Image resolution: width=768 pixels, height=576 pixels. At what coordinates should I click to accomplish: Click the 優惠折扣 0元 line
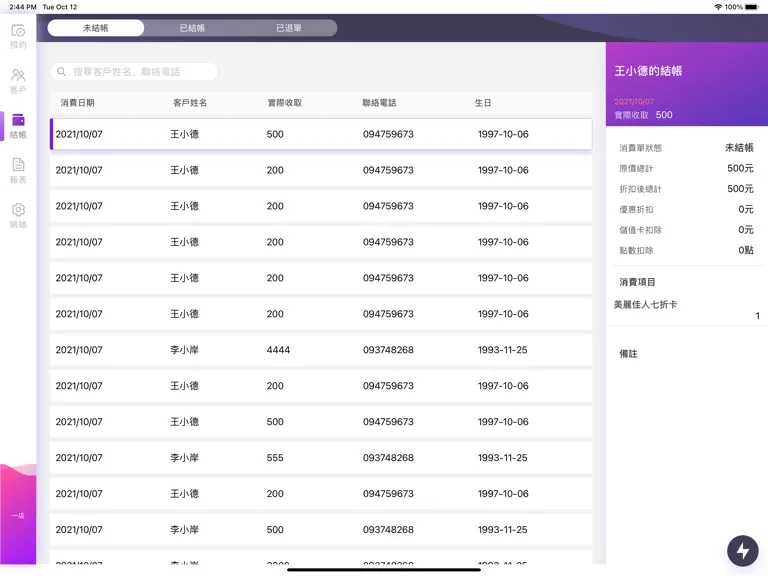coord(686,210)
